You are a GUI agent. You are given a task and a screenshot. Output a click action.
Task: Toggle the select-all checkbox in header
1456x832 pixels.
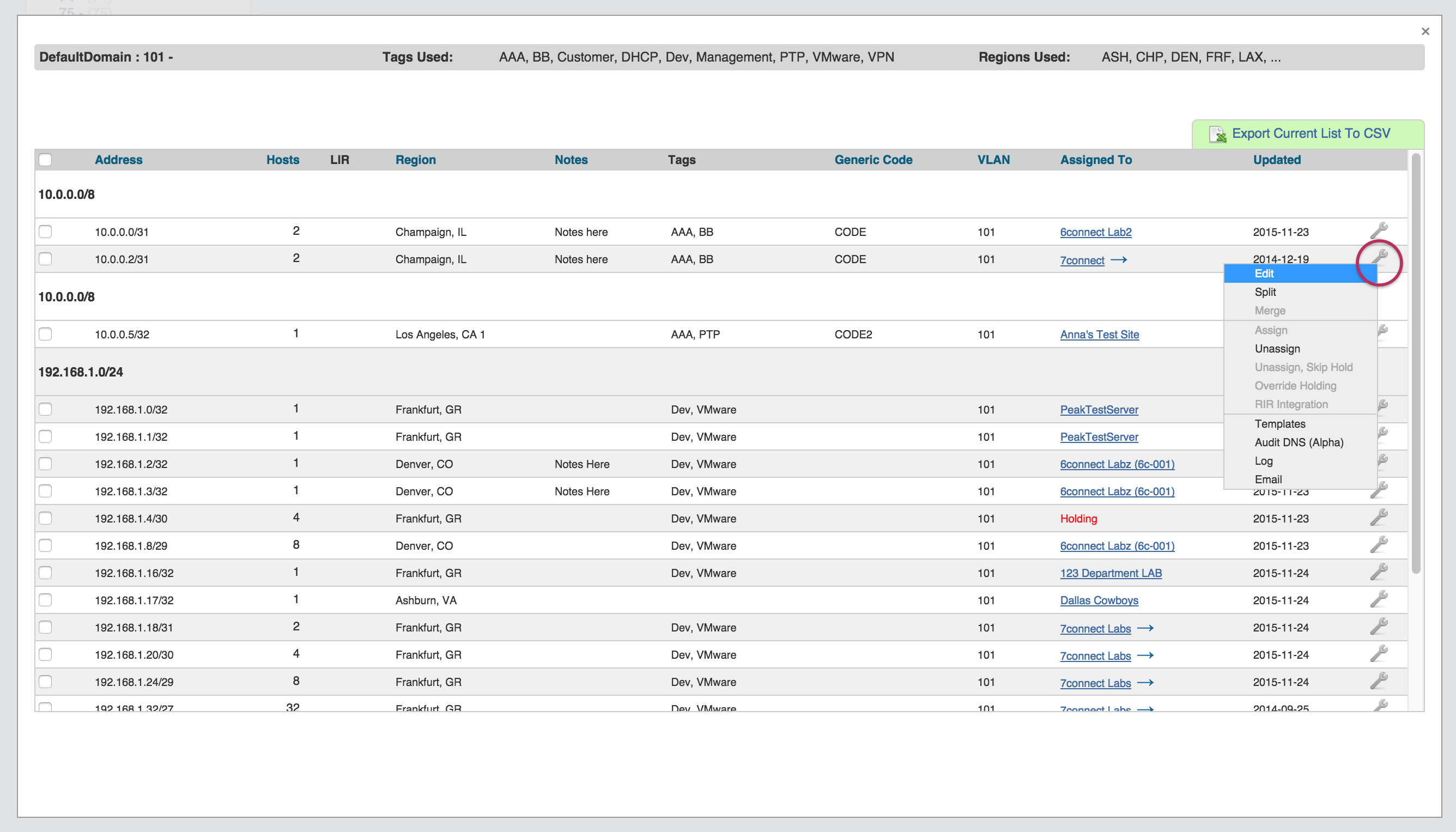pyautogui.click(x=45, y=160)
